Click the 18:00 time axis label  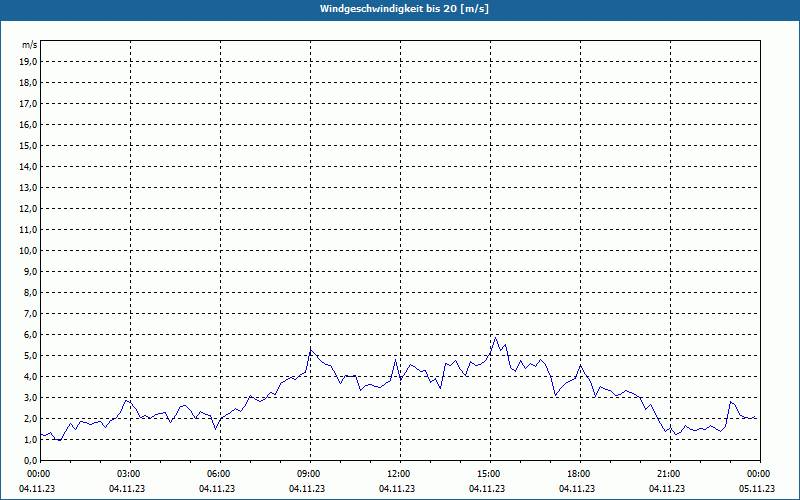pyautogui.click(x=578, y=474)
